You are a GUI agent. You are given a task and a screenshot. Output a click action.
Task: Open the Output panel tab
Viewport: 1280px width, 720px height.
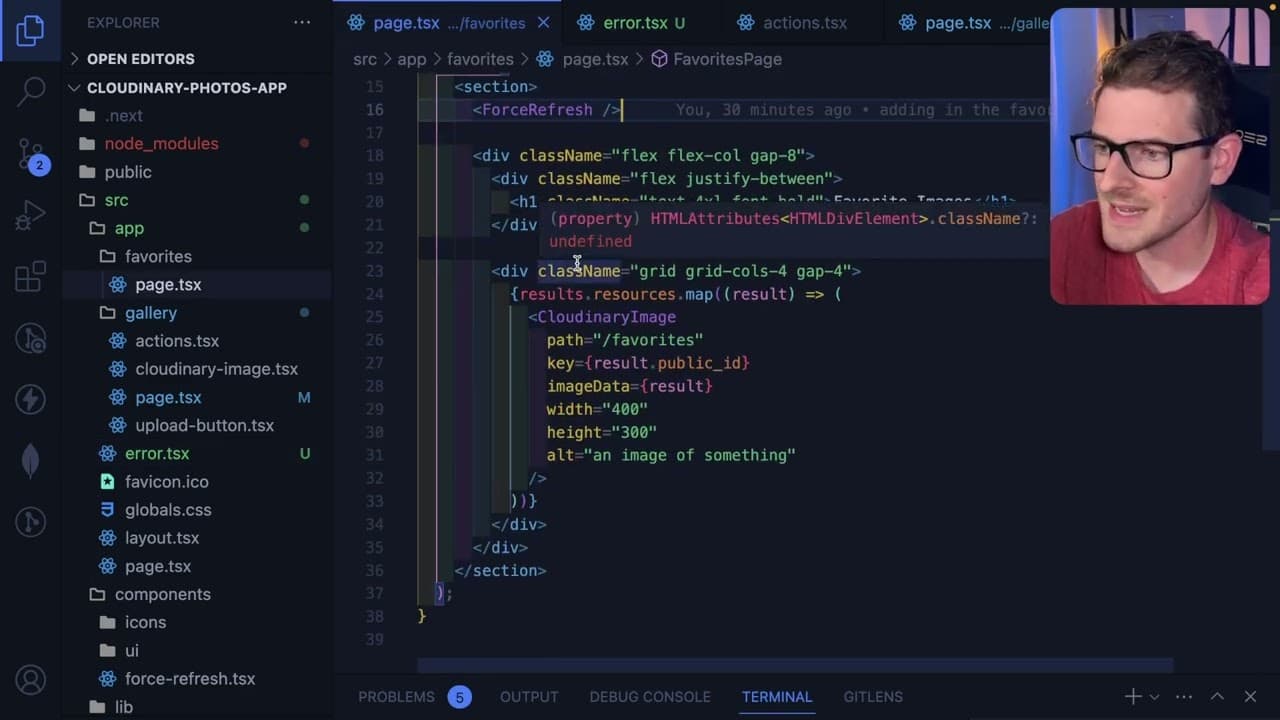pyautogui.click(x=529, y=696)
